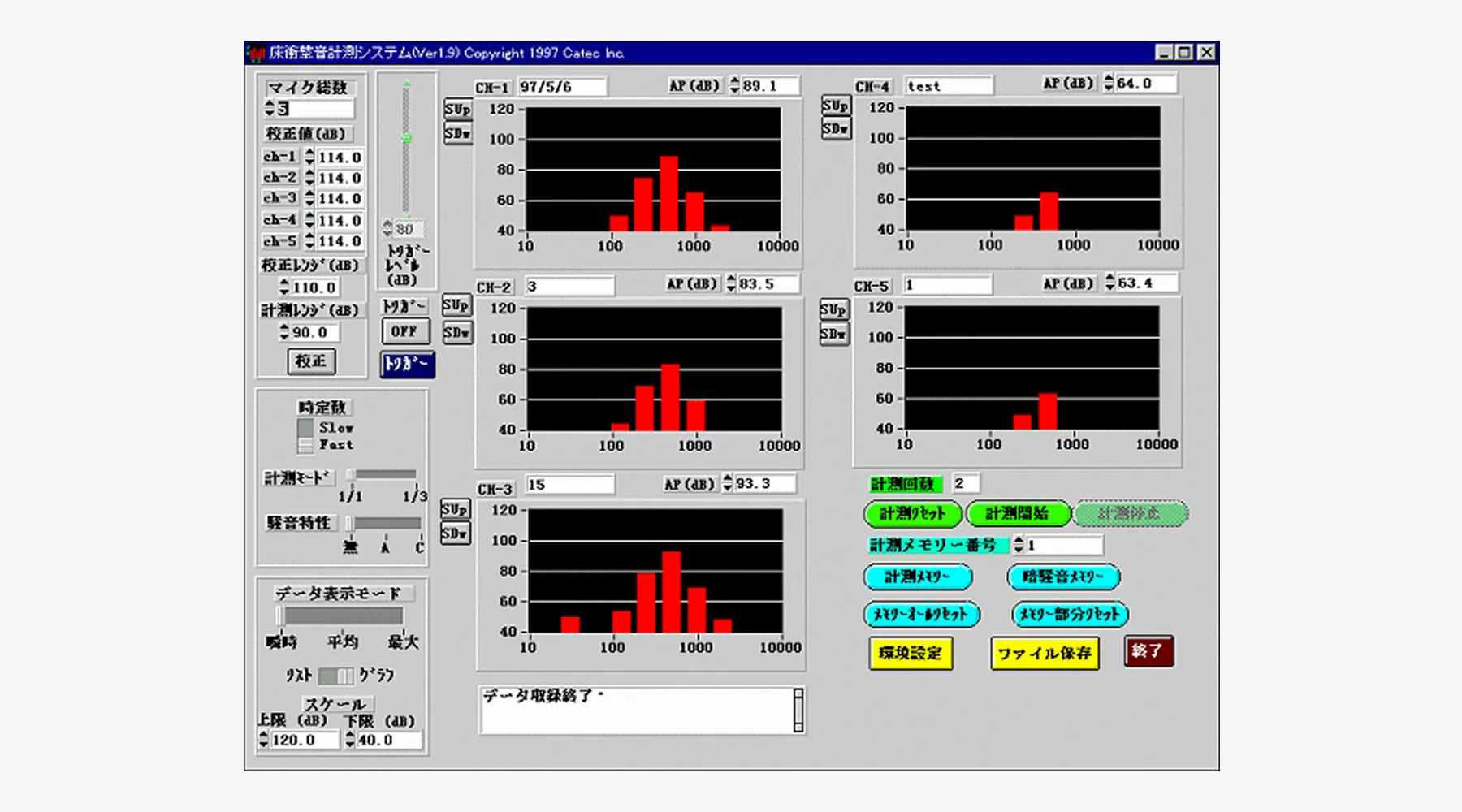The image size is (1462, 812).
Task: Click the SUp button for CH-2
Action: pos(456,305)
